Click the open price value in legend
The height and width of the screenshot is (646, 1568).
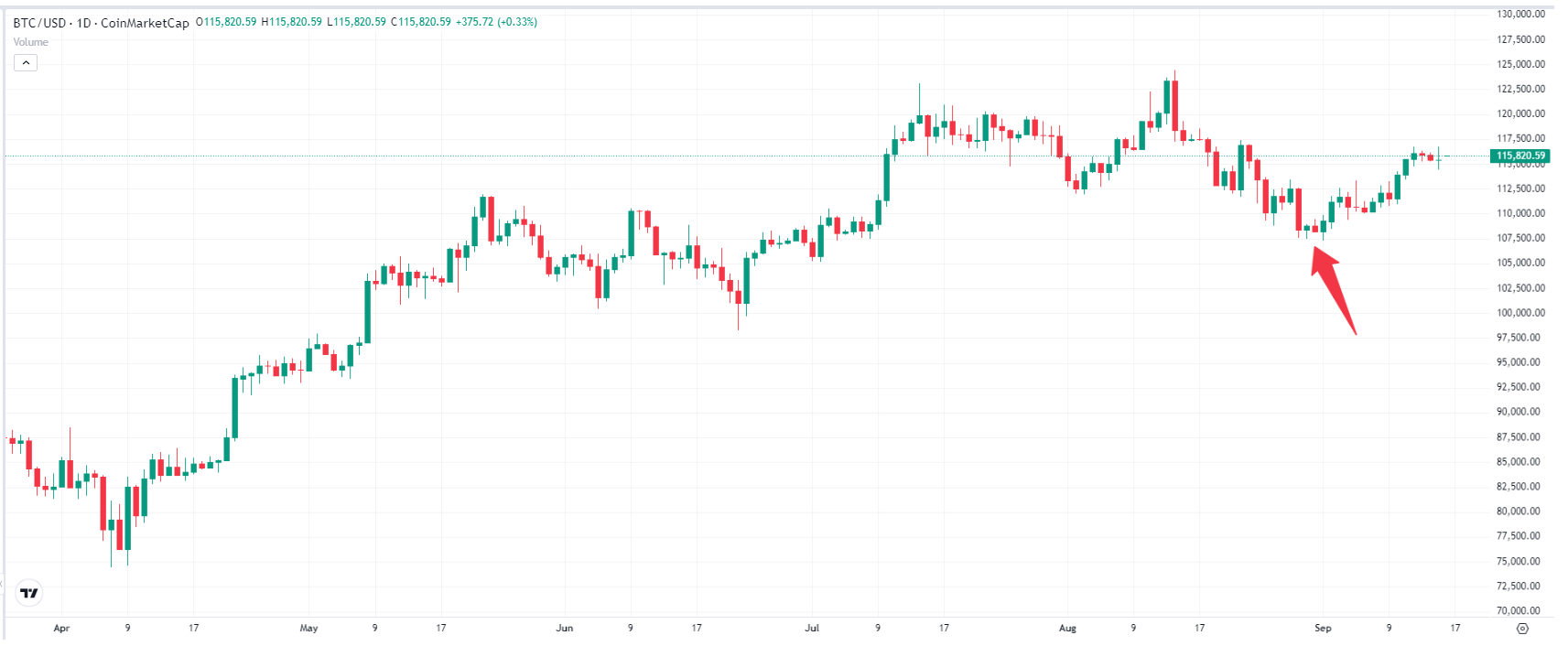point(230,22)
